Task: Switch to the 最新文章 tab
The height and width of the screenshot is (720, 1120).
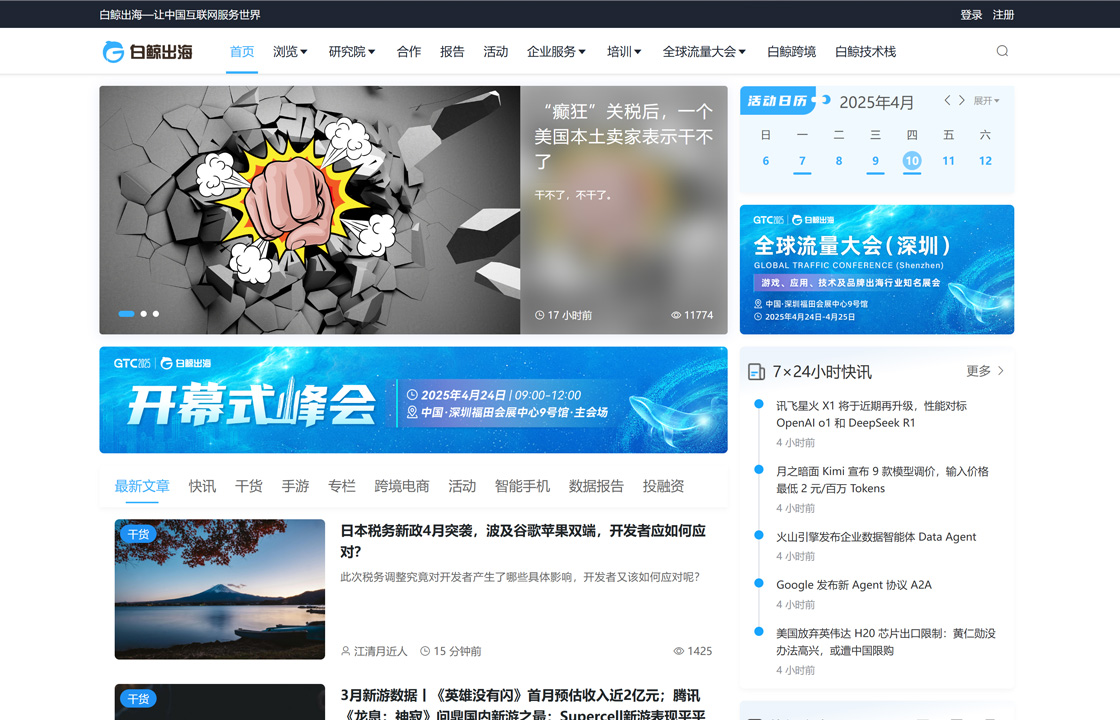Action: tap(142, 486)
